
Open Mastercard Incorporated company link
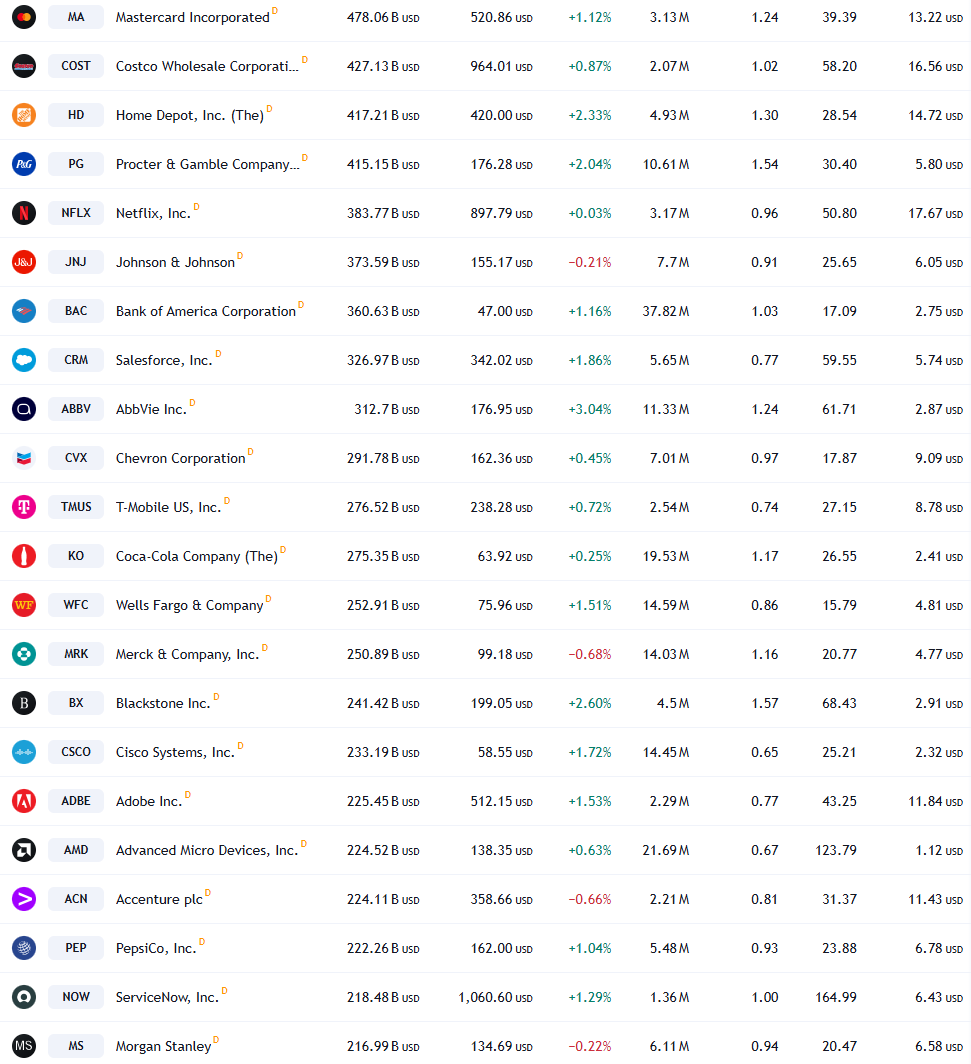click(x=193, y=17)
